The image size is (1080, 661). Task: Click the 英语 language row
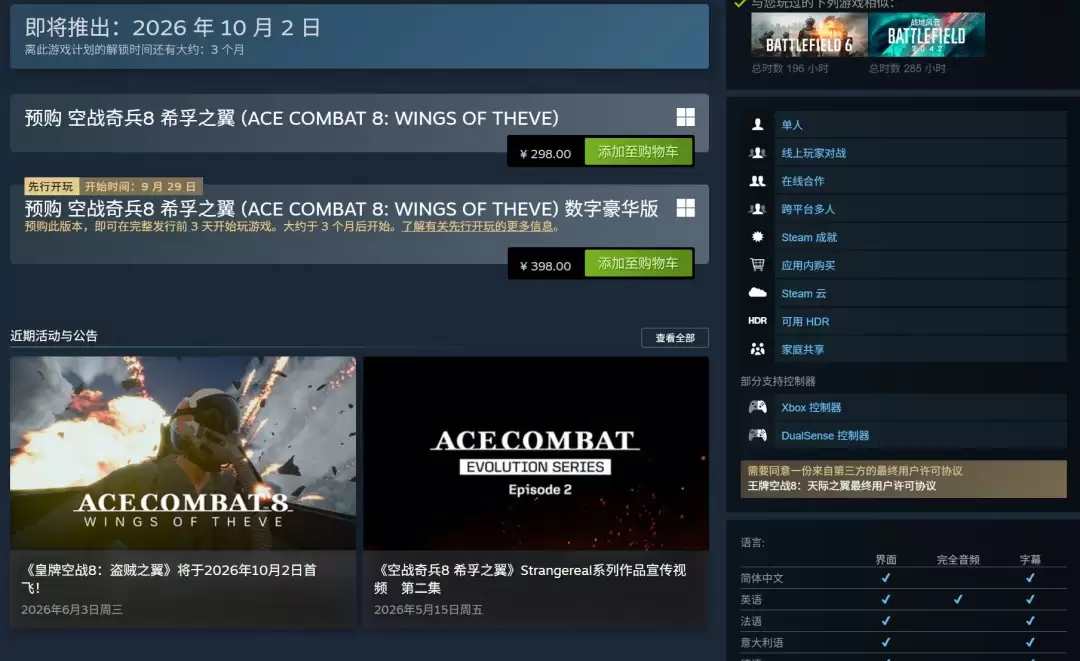(903, 600)
